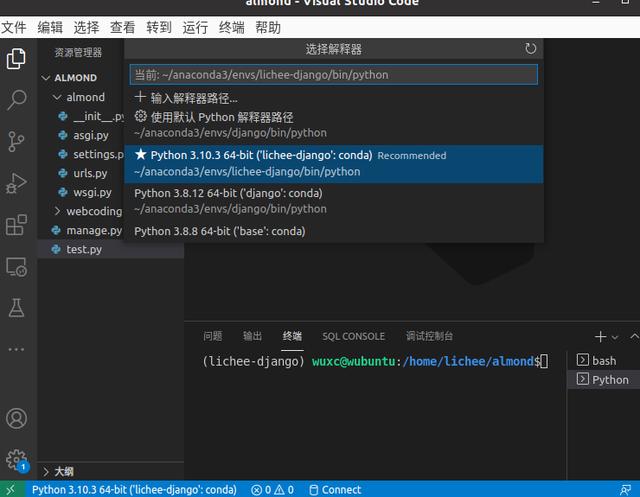Click the remote window indicator in status bar
Viewport: 640px width, 497px height.
(11, 490)
